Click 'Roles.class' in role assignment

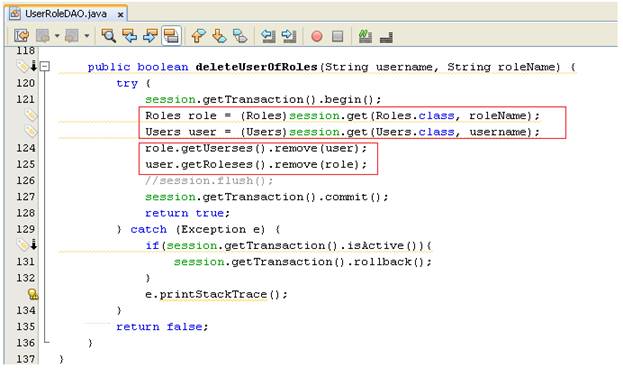click(x=415, y=116)
